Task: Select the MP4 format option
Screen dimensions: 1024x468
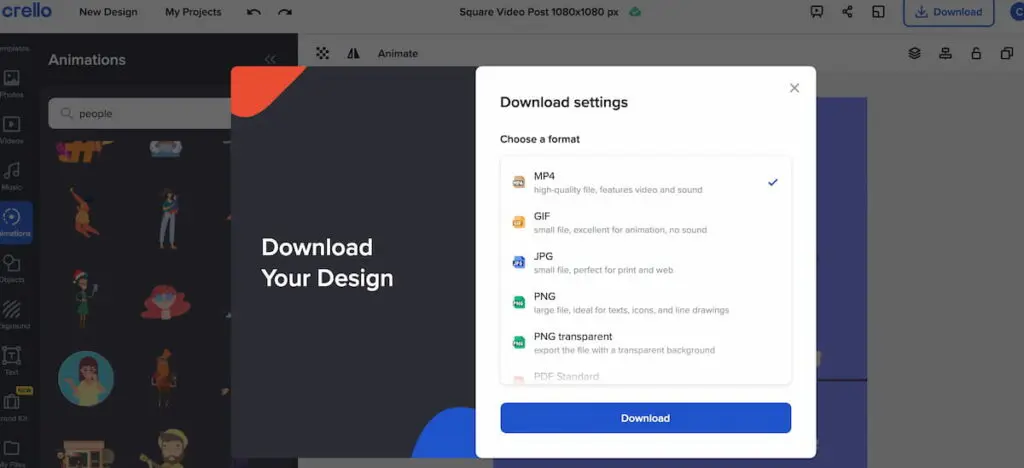Action: pos(645,183)
